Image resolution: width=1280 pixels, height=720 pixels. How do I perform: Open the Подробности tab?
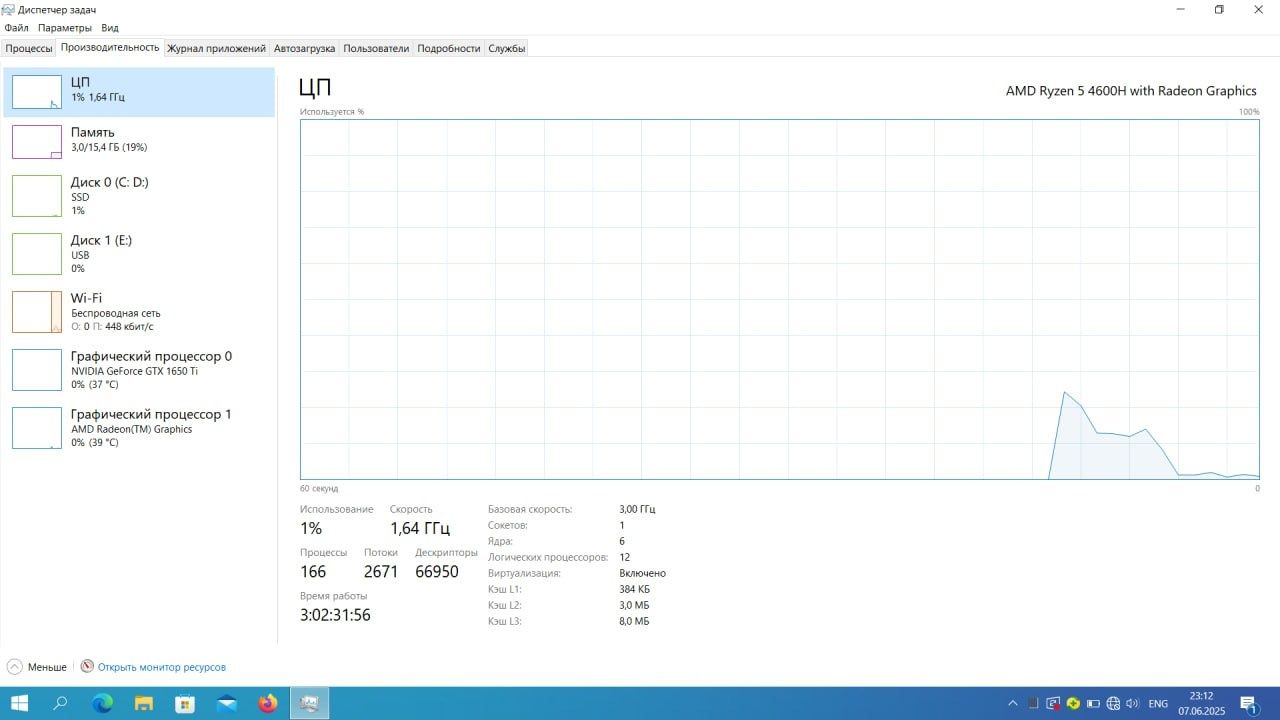[x=449, y=48]
